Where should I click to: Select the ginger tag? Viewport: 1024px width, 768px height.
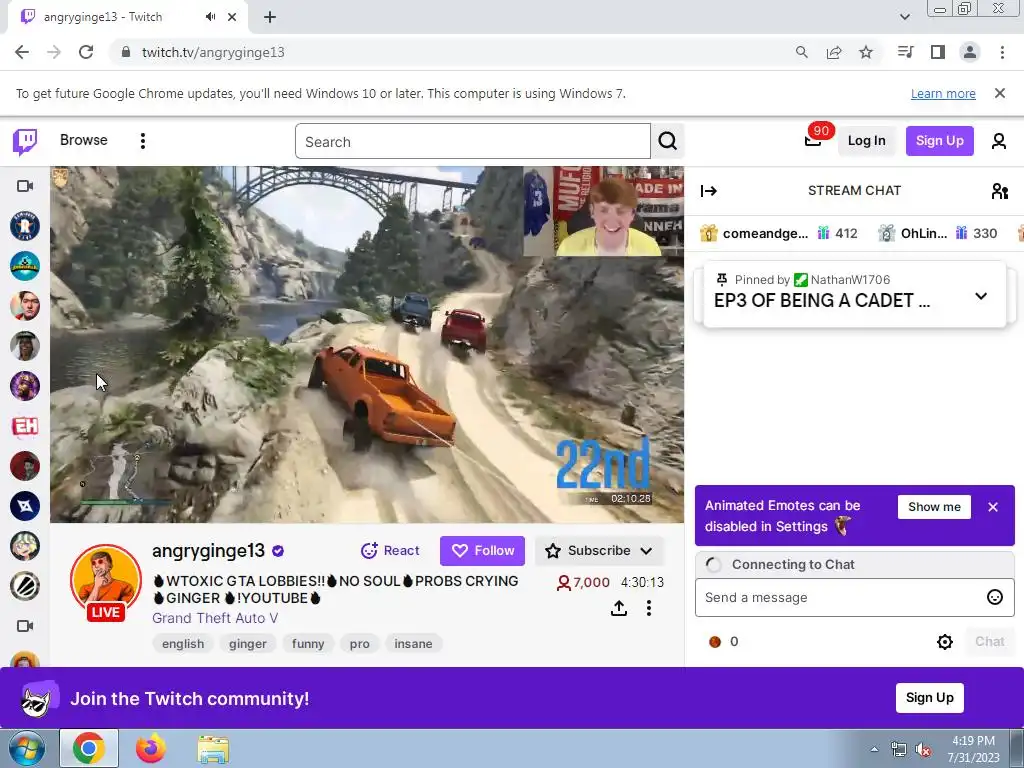(x=248, y=644)
